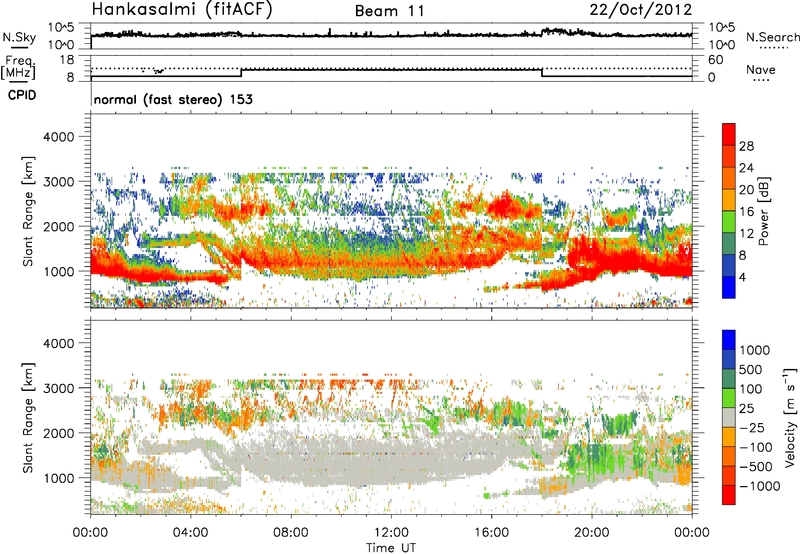
Task: Click the 16:00 time tick label
Action: 491,533
